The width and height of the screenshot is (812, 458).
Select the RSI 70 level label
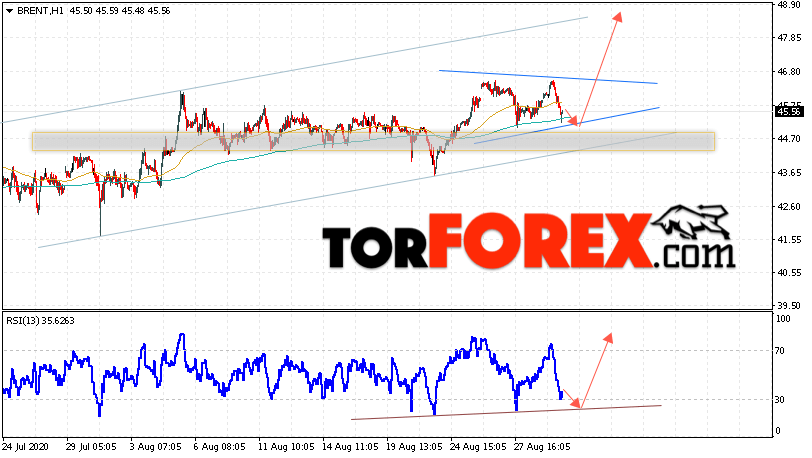click(x=781, y=351)
